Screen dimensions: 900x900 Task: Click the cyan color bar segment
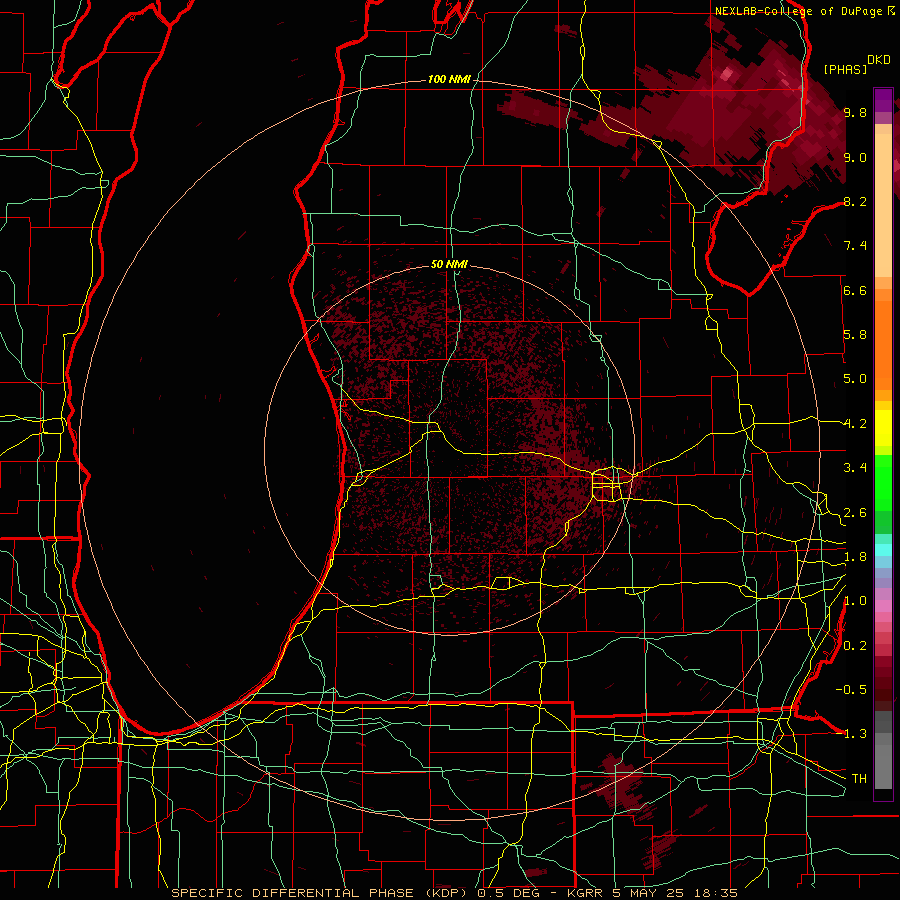coord(883,550)
